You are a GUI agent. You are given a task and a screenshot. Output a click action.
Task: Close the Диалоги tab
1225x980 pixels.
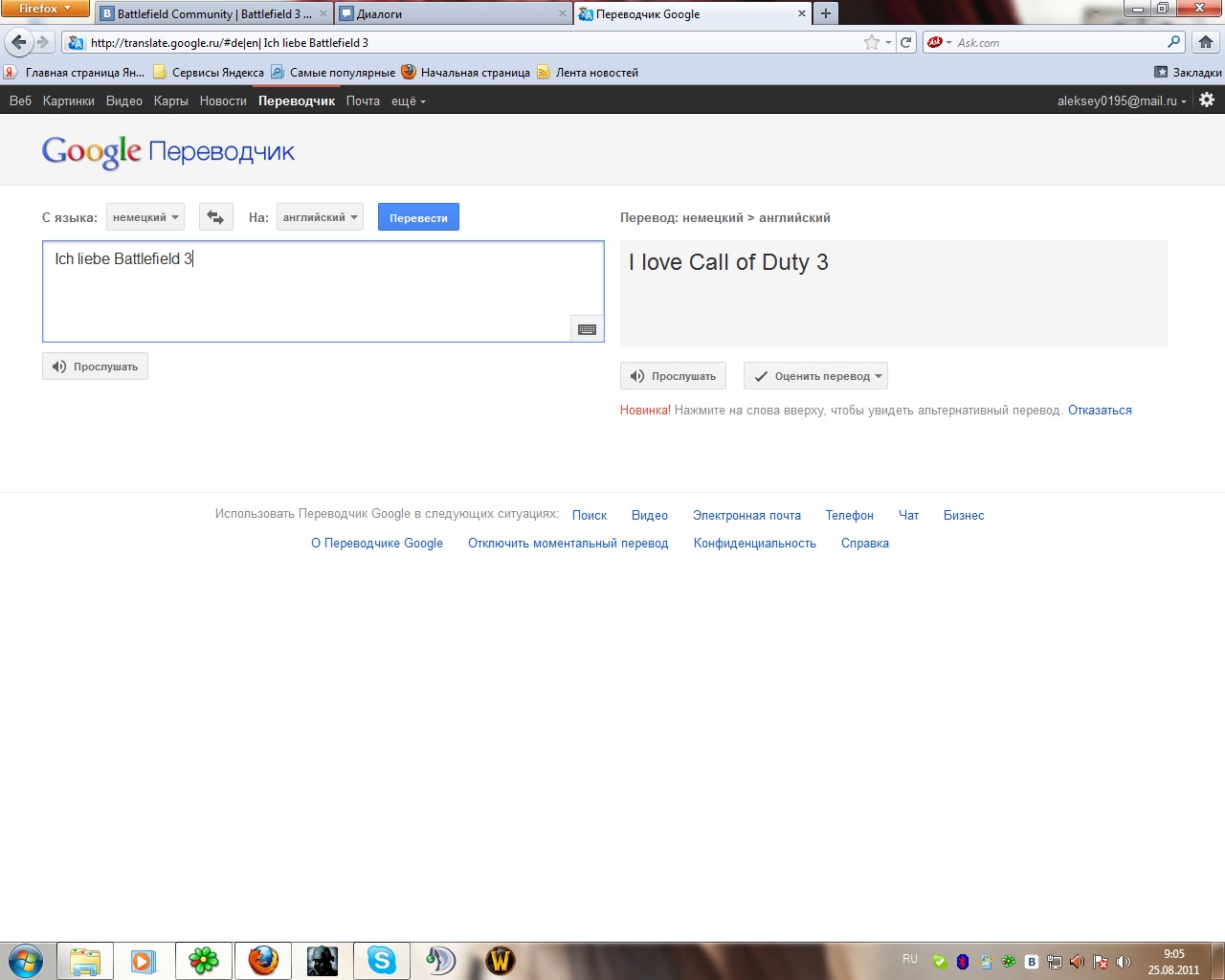point(563,13)
